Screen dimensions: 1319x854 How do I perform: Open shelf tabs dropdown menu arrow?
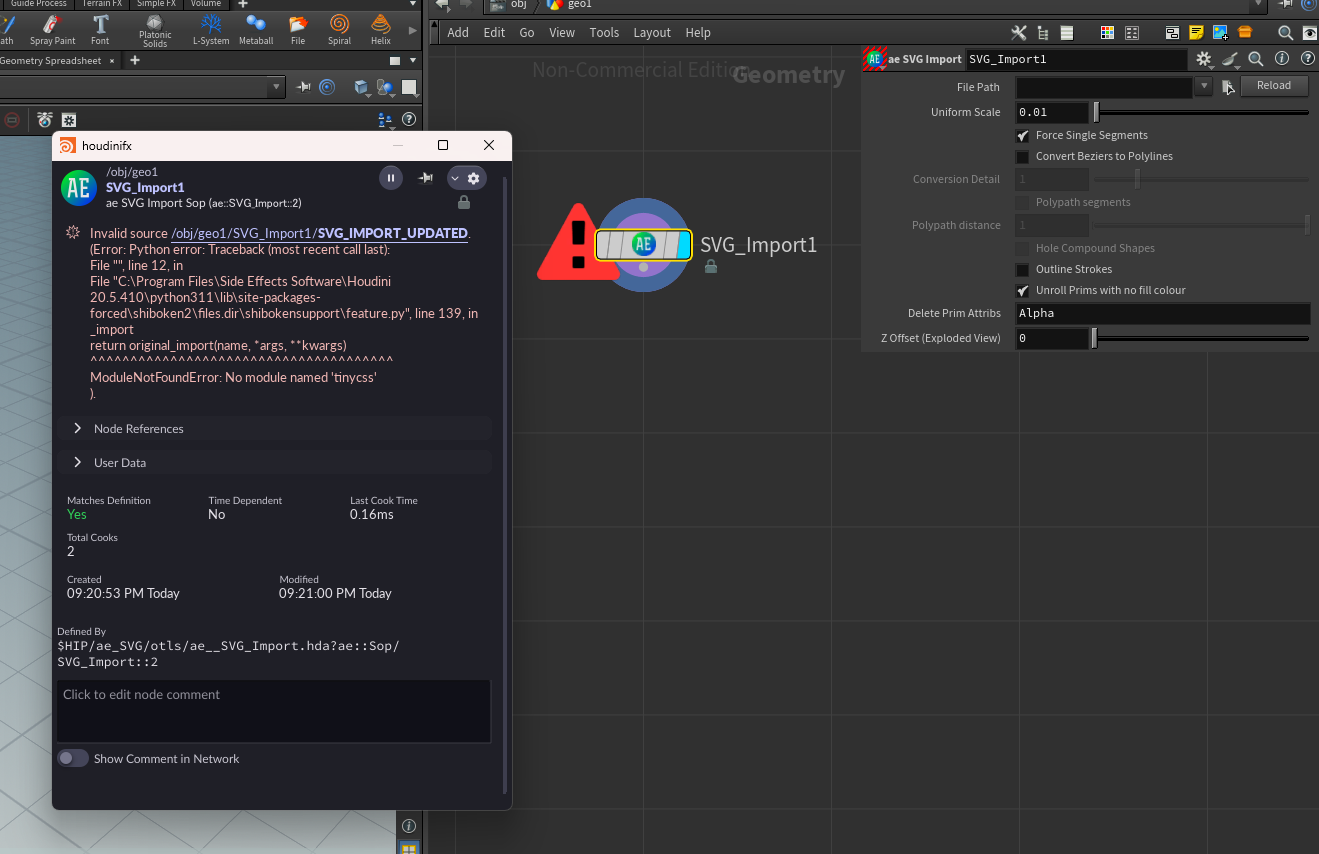(x=413, y=4)
